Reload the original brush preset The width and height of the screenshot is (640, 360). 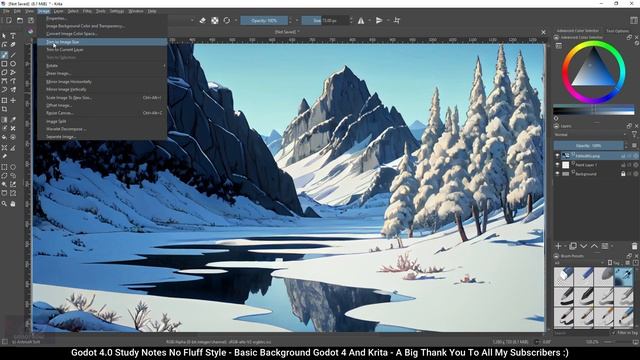tap(227, 20)
